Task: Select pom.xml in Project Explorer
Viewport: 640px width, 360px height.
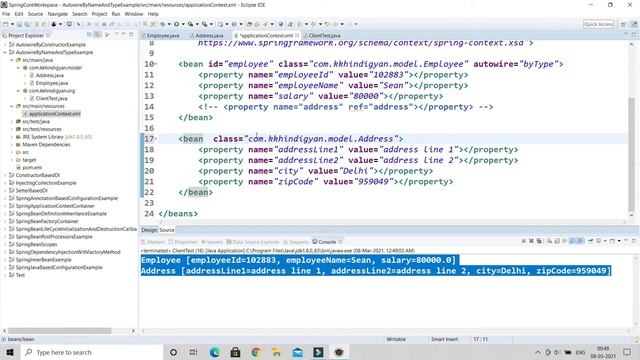Action: coord(32,167)
